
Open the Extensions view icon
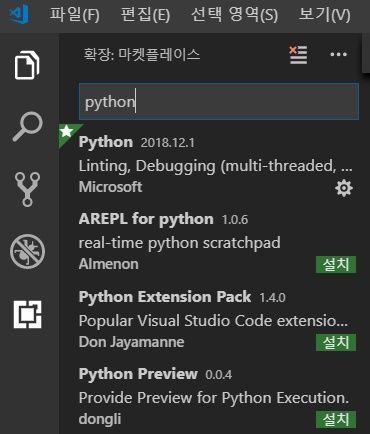point(28,314)
